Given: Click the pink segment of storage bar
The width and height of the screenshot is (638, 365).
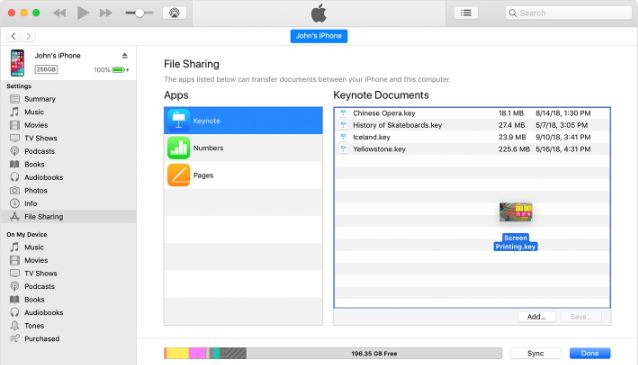Looking at the screenshot, I should coord(198,353).
